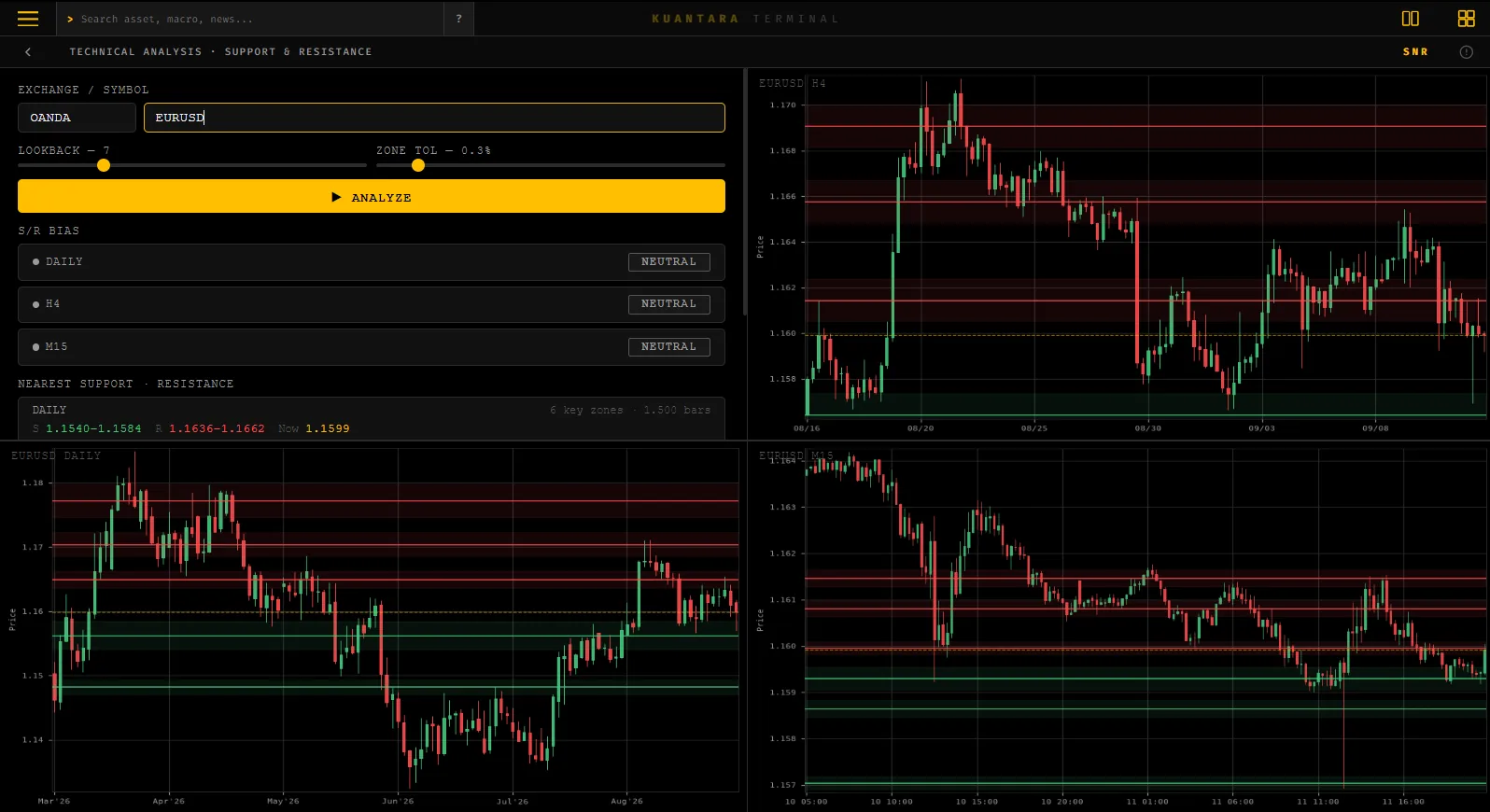Click the daily resistance range 1.1636–1.1662
The width and height of the screenshot is (1490, 812).
(x=217, y=429)
